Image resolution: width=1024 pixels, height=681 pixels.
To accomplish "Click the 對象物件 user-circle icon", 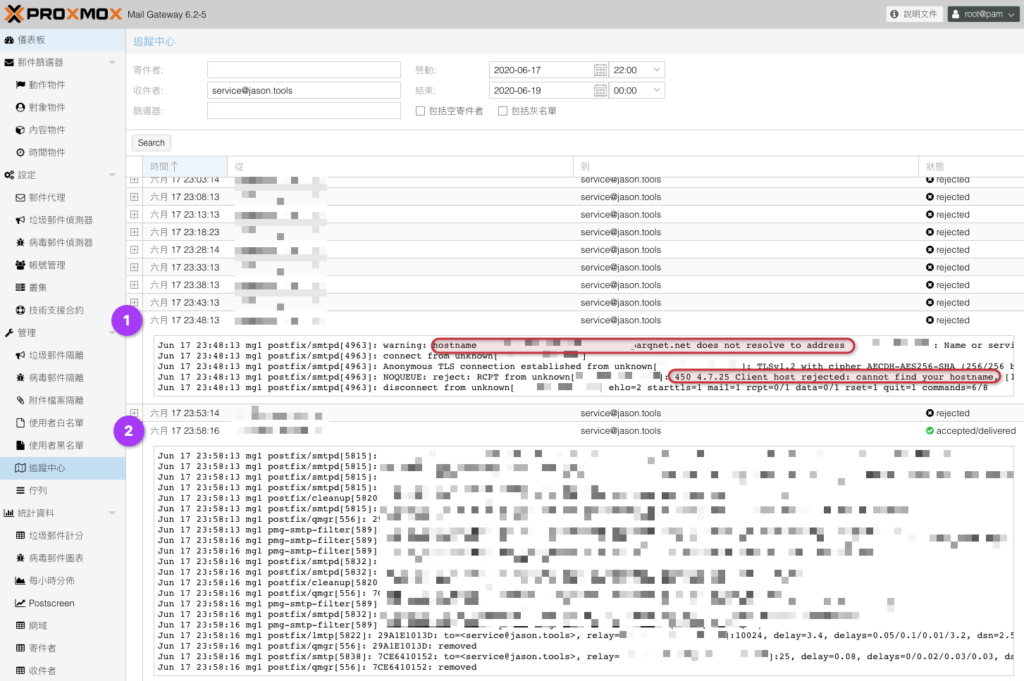I will 20,107.
